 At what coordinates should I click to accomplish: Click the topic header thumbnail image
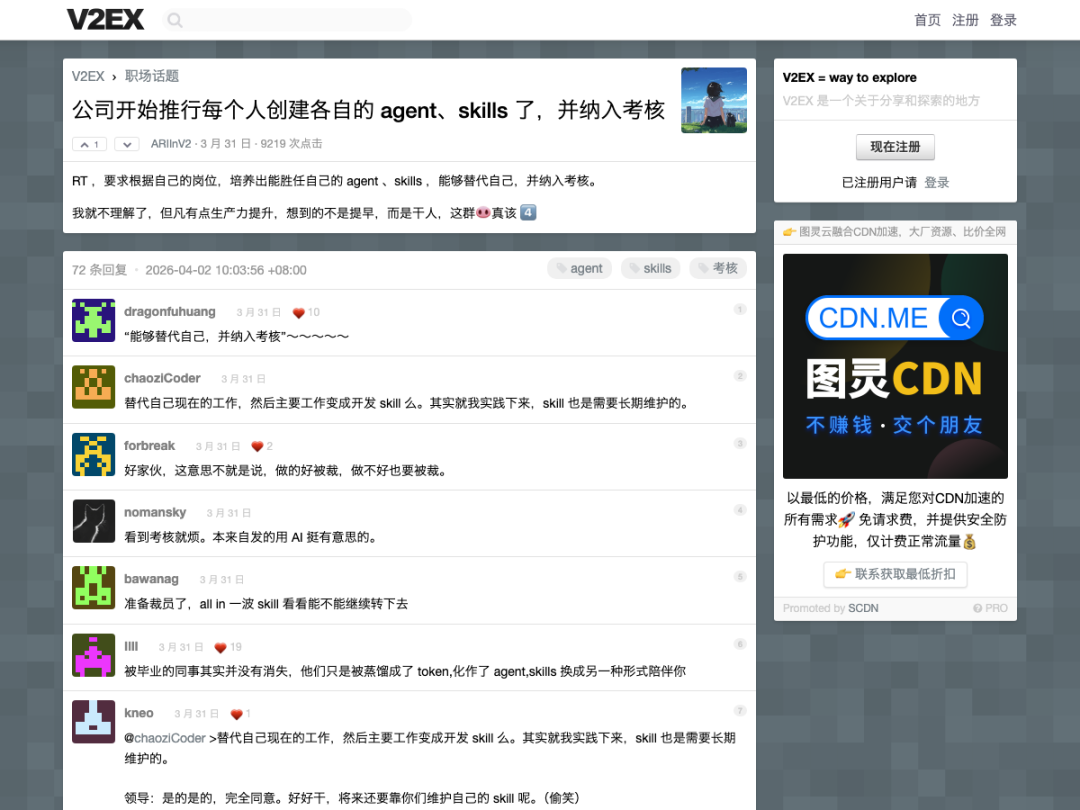[x=713, y=100]
